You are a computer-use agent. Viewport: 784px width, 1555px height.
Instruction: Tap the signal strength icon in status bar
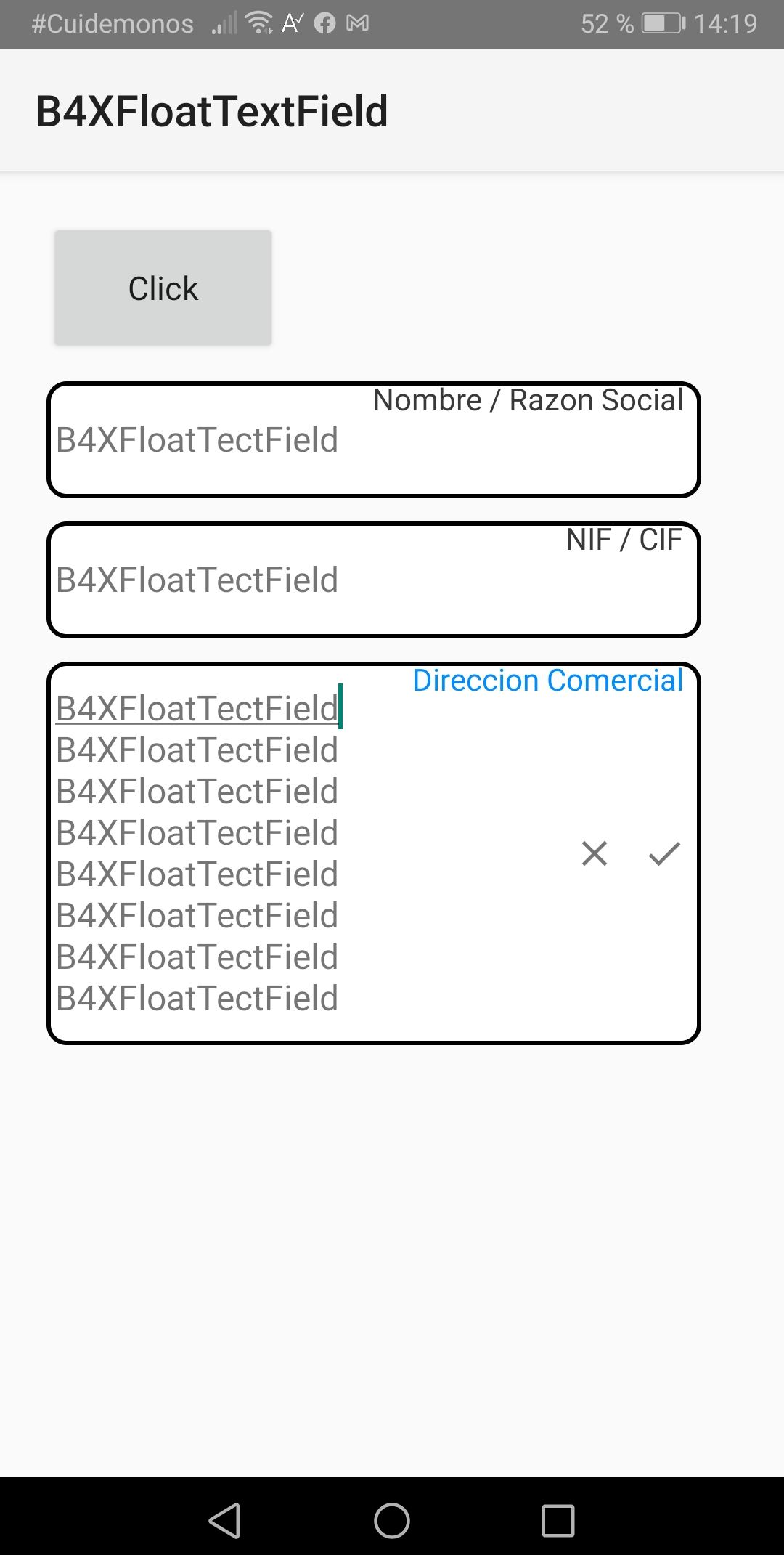point(223,23)
